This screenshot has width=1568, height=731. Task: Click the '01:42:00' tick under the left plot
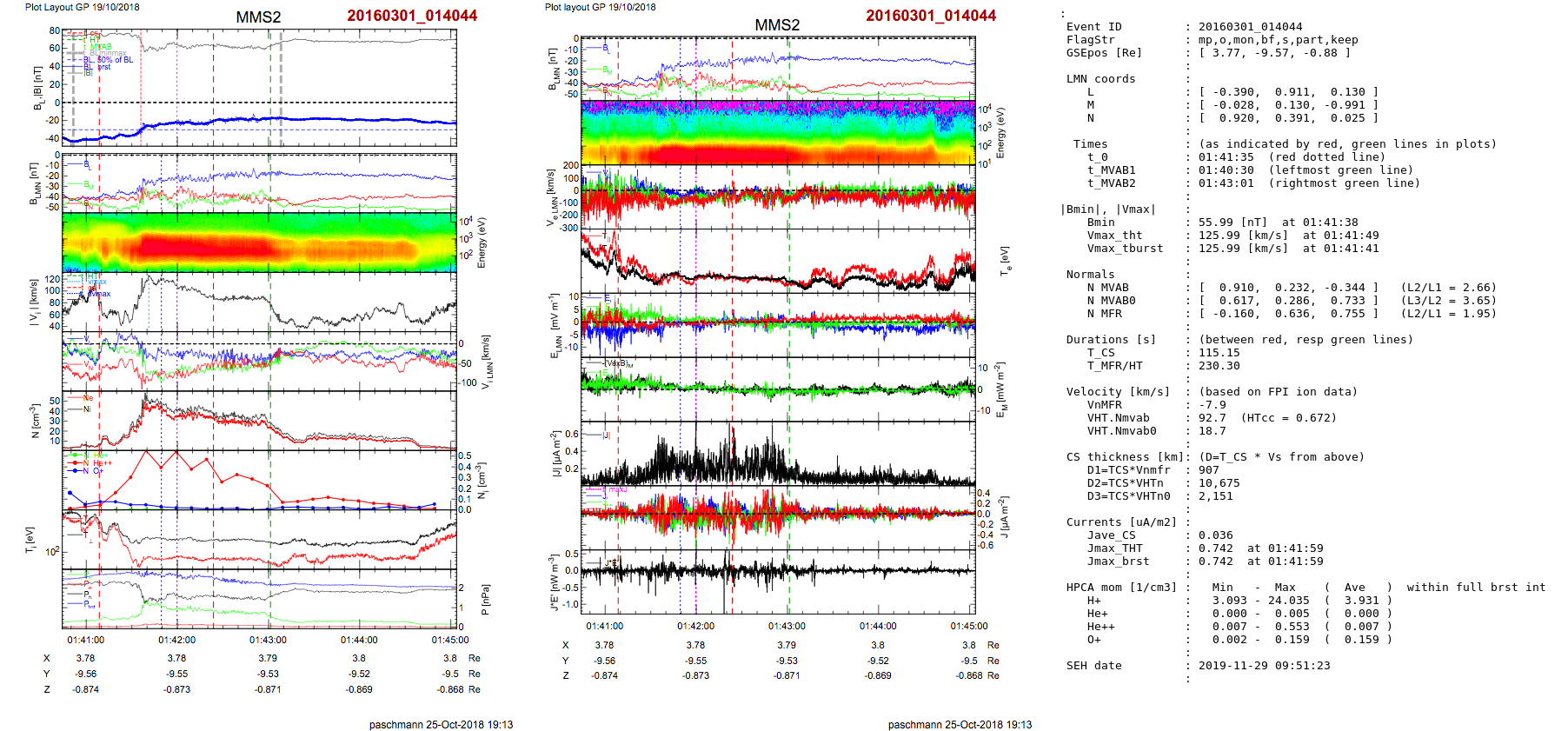[176, 640]
